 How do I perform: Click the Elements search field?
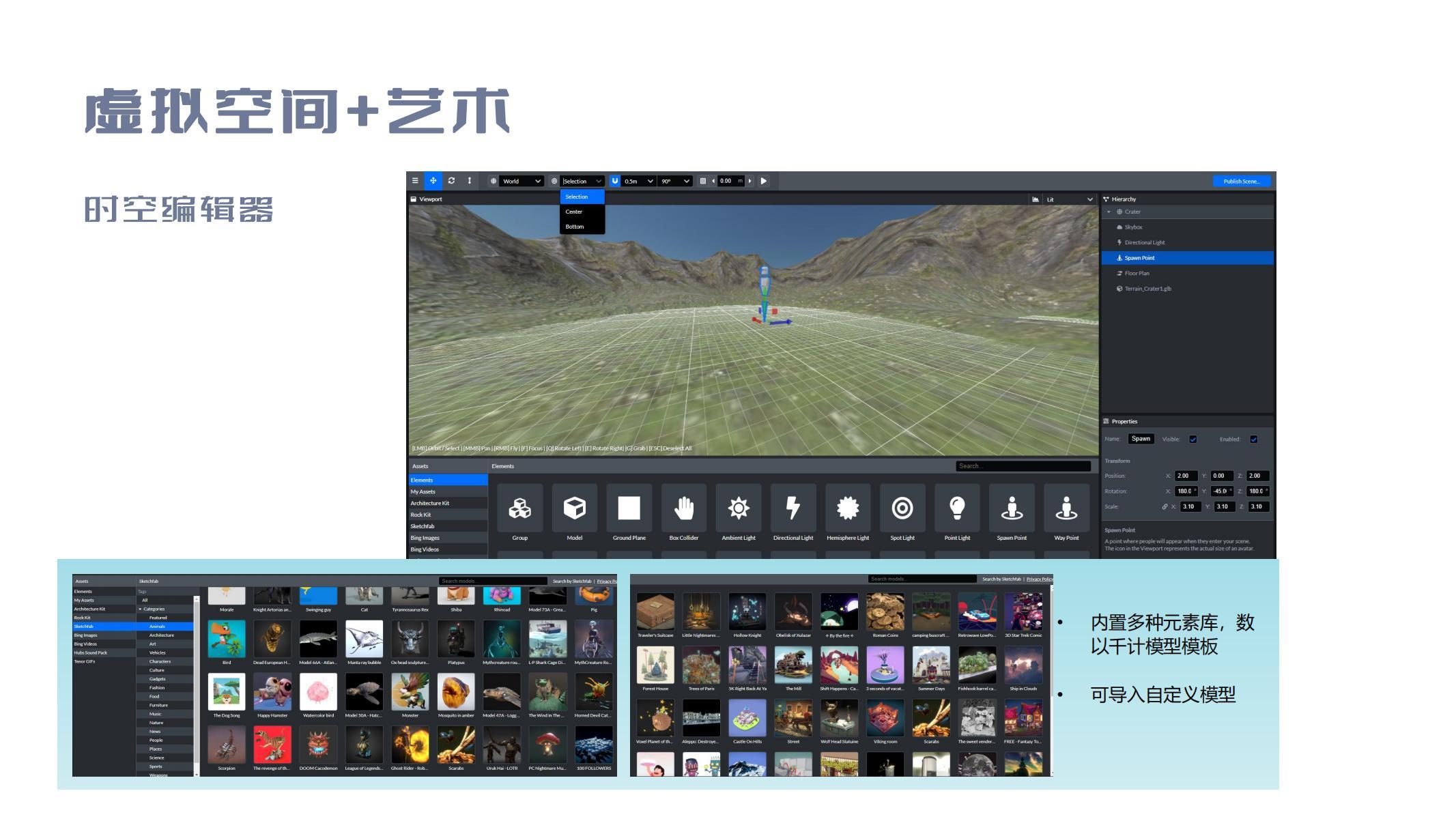[1023, 466]
